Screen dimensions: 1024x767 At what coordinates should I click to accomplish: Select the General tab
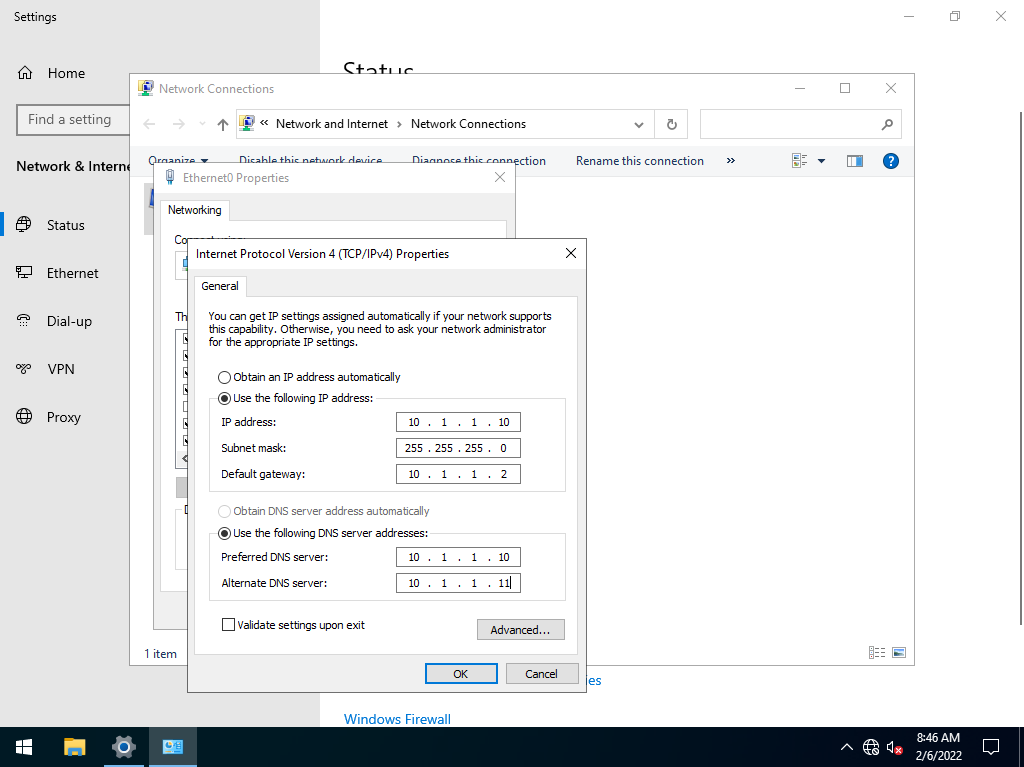point(220,286)
